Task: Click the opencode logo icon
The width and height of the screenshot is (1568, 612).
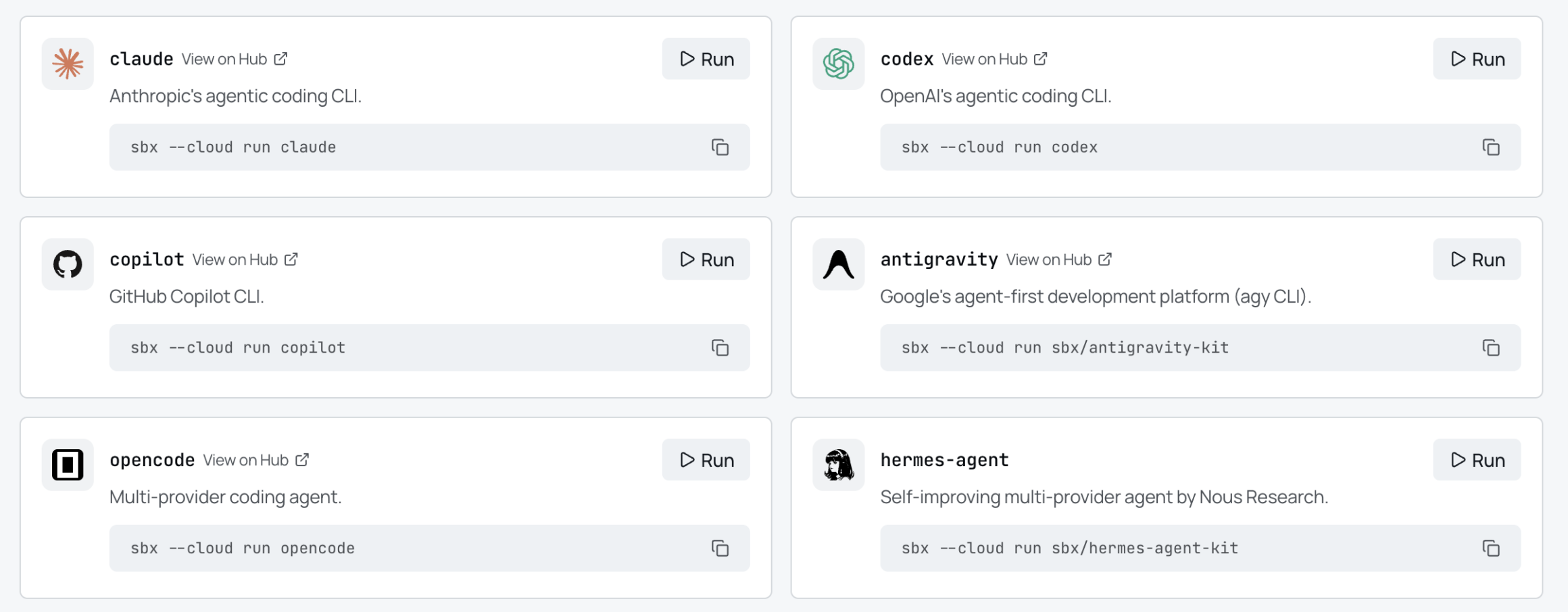Action: 68,465
